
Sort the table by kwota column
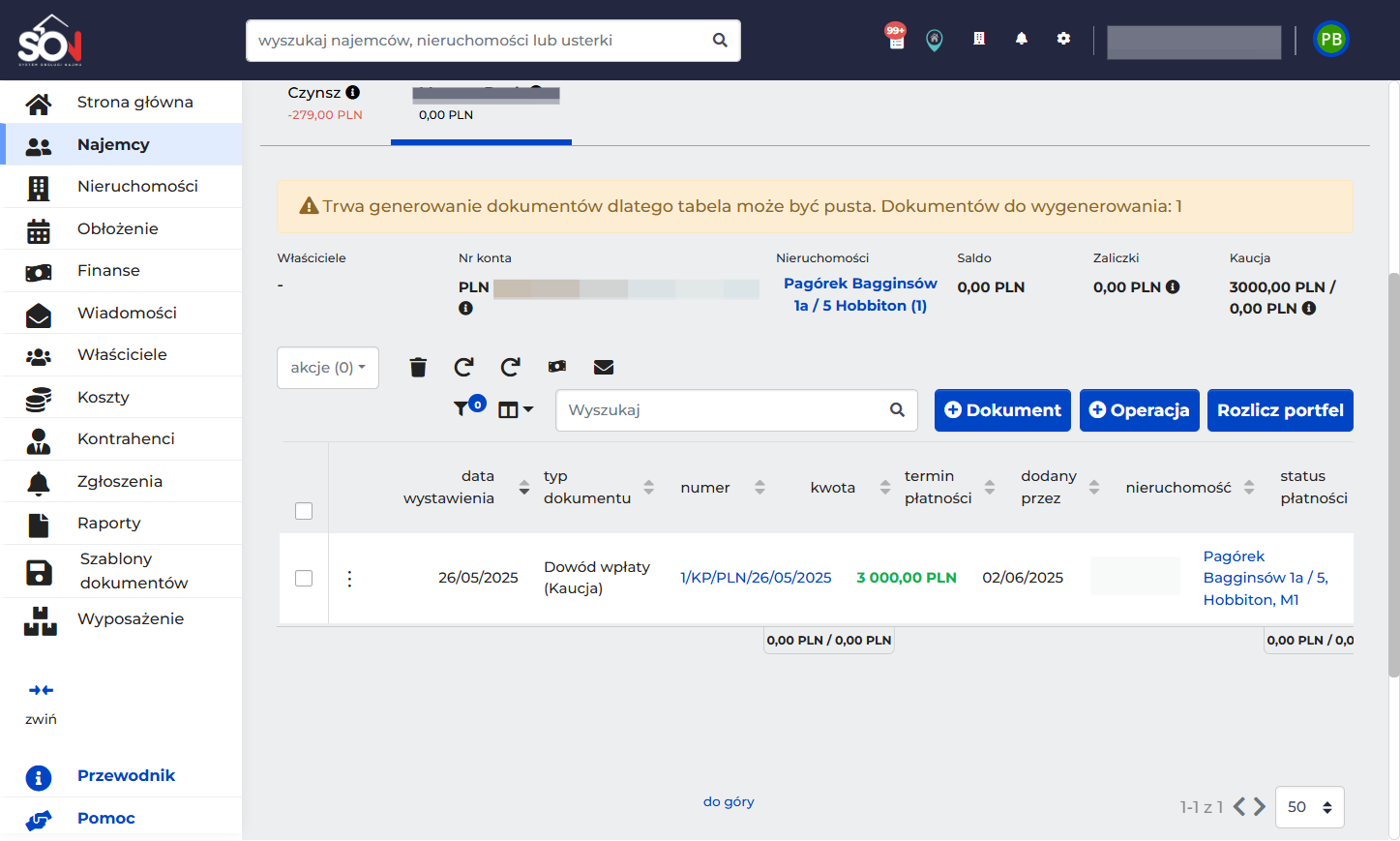pyautogui.click(x=885, y=488)
